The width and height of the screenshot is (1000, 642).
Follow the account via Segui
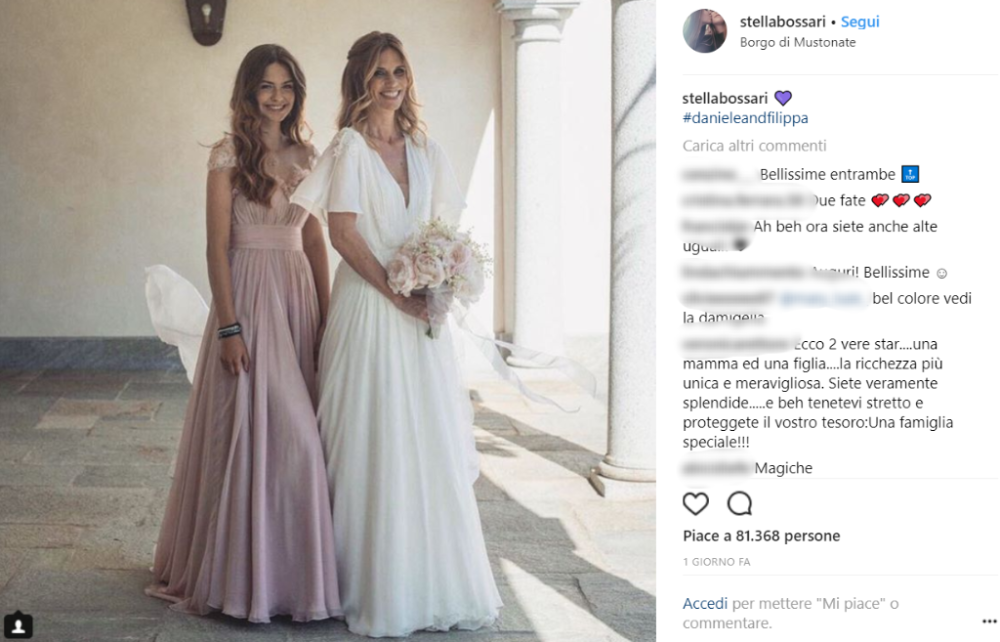(x=860, y=22)
